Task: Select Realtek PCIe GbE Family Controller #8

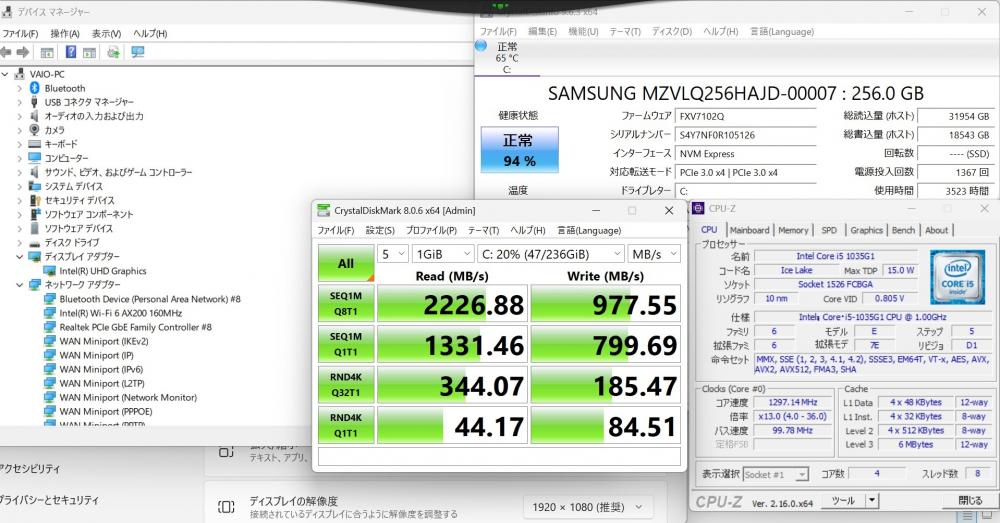Action: click(x=135, y=327)
